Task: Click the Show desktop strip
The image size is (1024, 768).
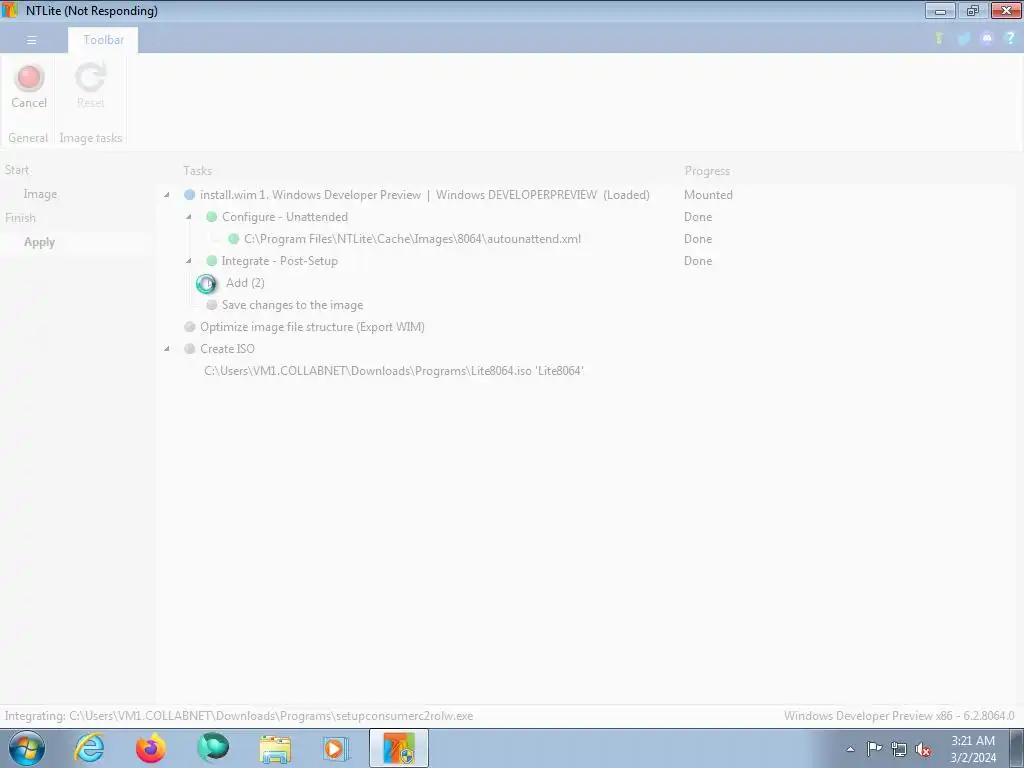Action: [x=1017, y=748]
